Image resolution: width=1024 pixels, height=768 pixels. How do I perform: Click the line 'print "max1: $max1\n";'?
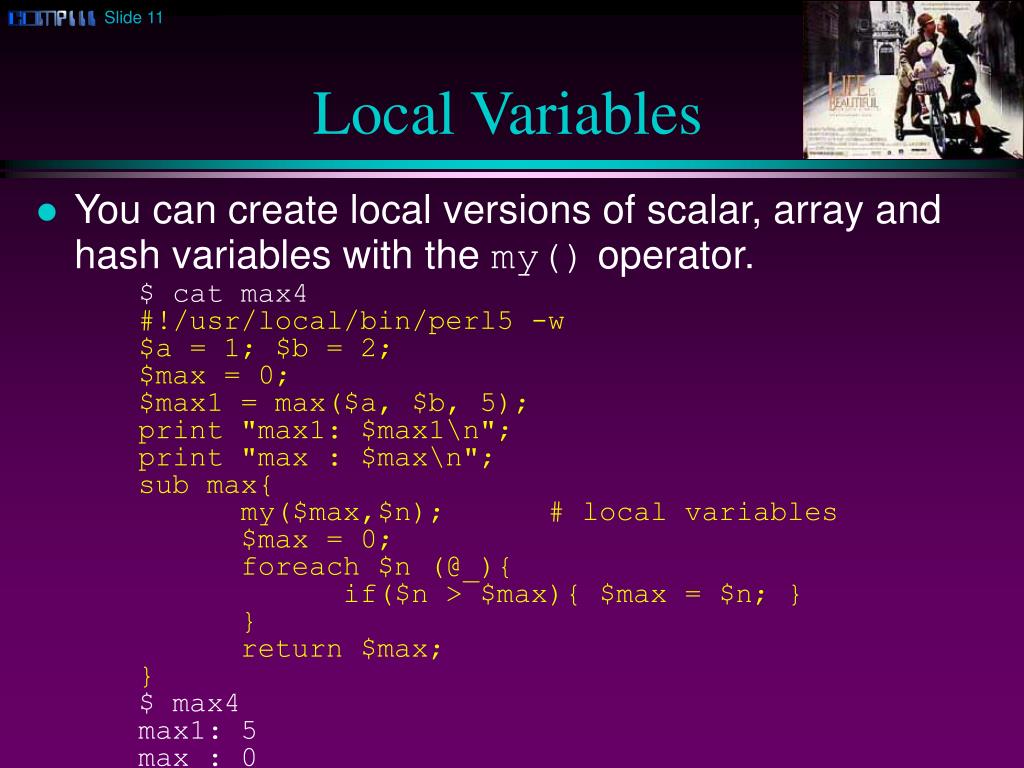(x=323, y=430)
